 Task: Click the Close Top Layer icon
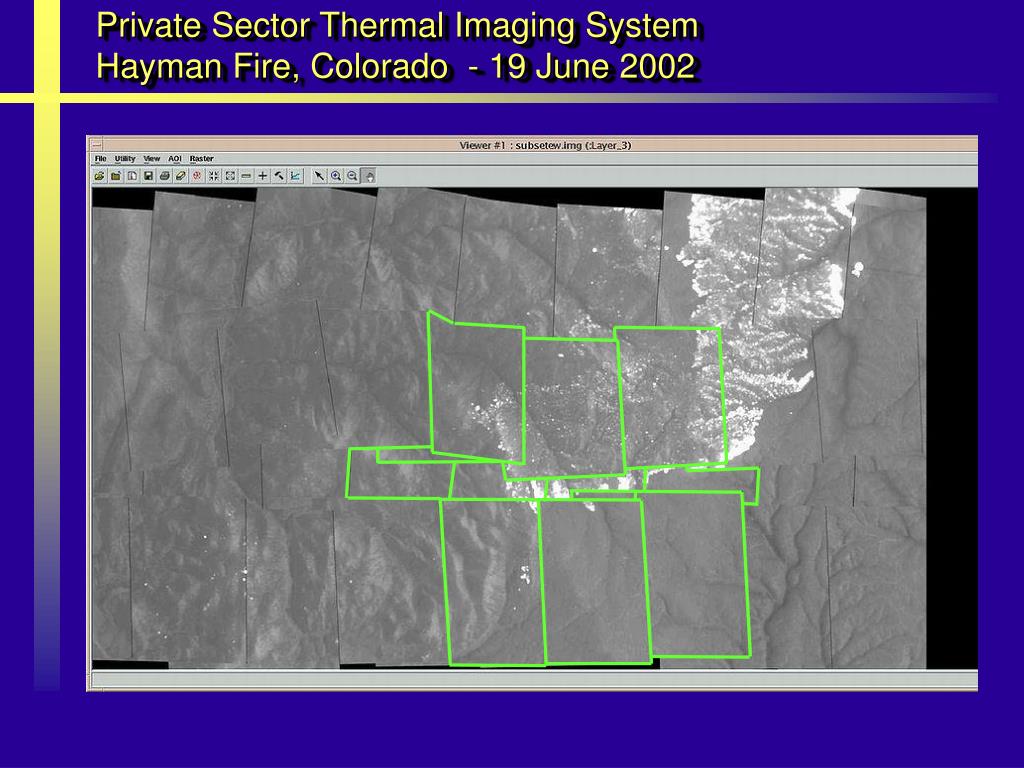pos(116,176)
